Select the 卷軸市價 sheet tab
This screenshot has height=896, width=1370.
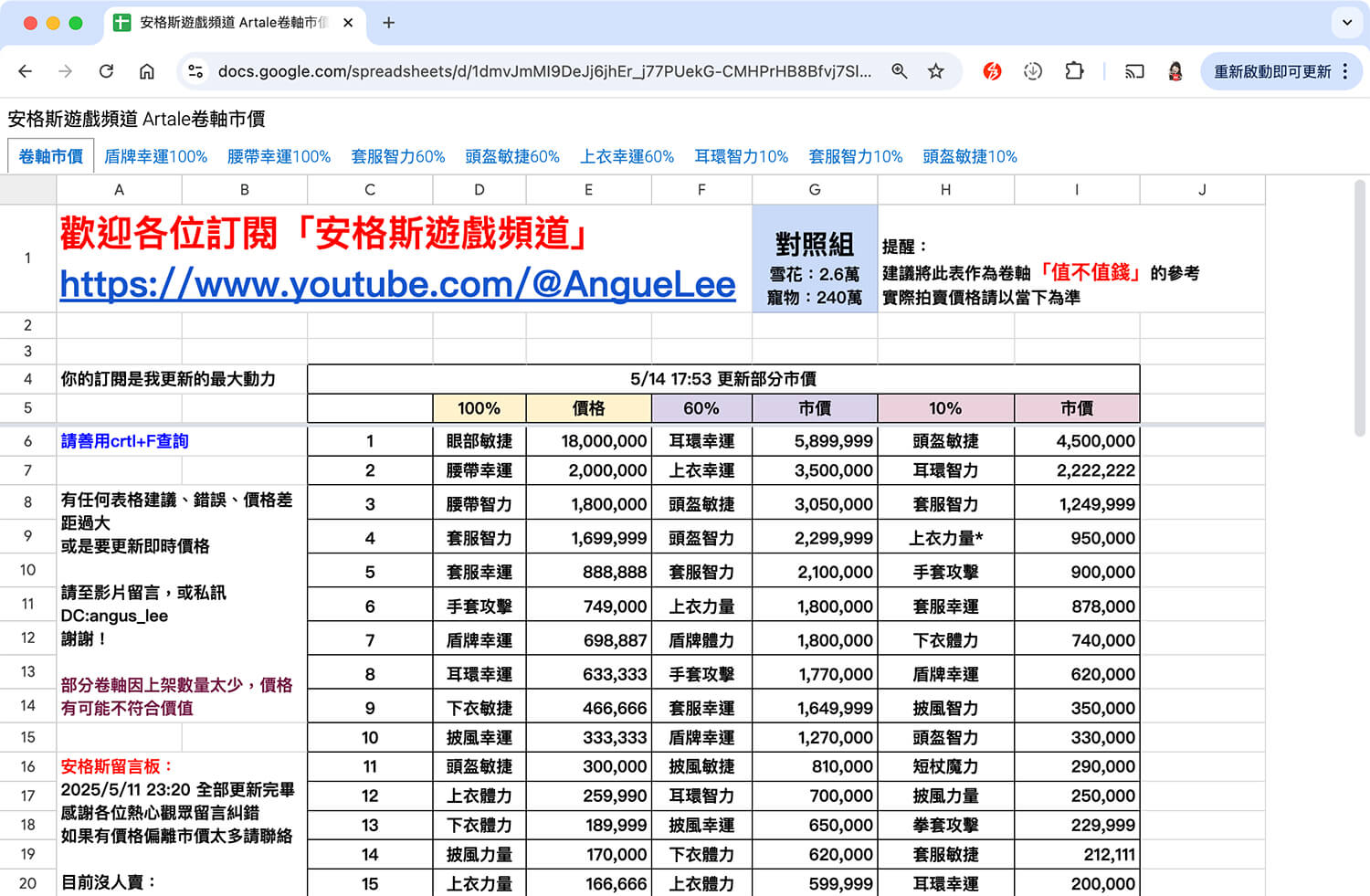coord(50,156)
